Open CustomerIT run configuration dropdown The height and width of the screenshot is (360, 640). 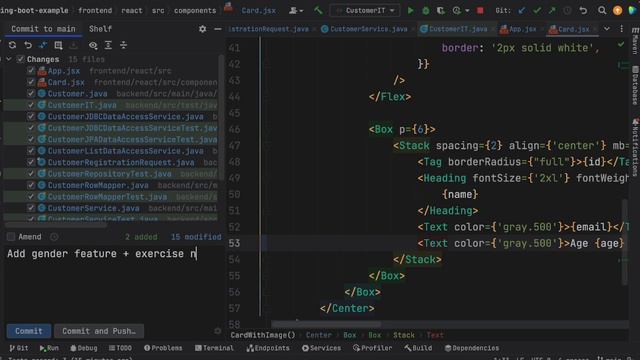[365, 11]
